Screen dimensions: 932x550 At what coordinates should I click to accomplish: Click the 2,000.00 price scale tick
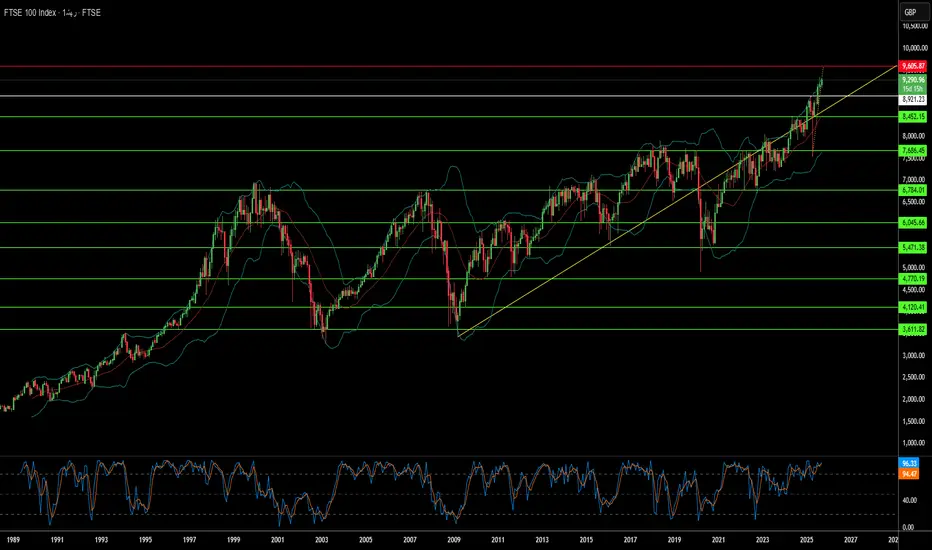(914, 400)
